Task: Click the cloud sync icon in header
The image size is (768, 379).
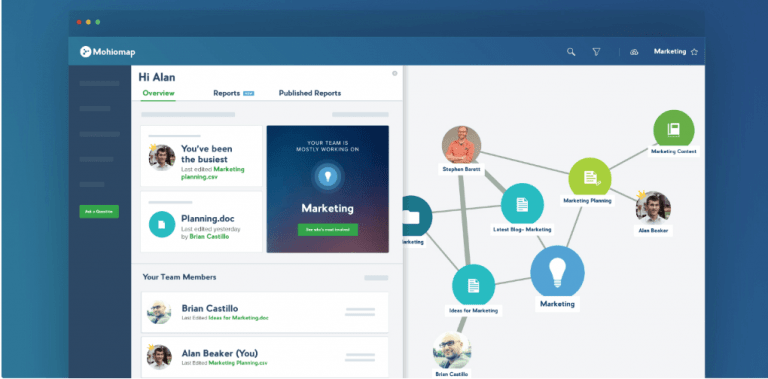Action: (634, 52)
